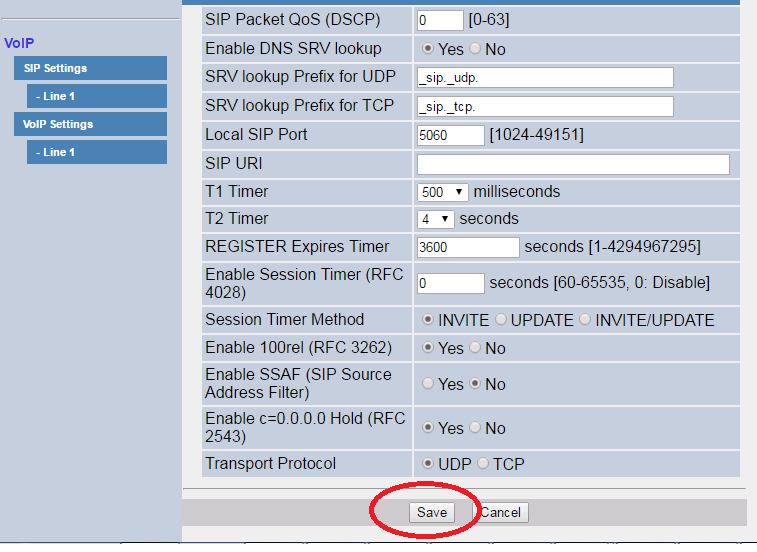757x552 pixels.
Task: Click the SIP URI text field
Action: (x=573, y=165)
